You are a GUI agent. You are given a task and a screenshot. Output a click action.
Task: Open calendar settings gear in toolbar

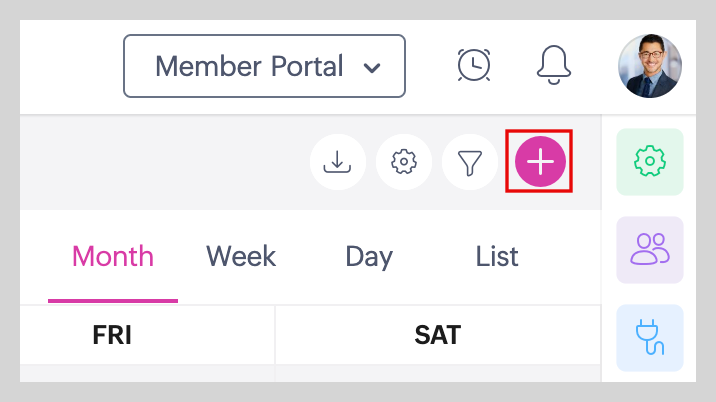click(404, 161)
